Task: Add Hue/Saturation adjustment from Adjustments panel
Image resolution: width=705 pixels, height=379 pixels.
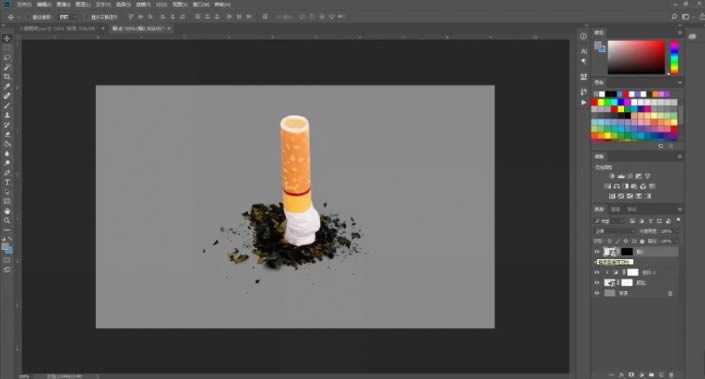Action: (608, 186)
